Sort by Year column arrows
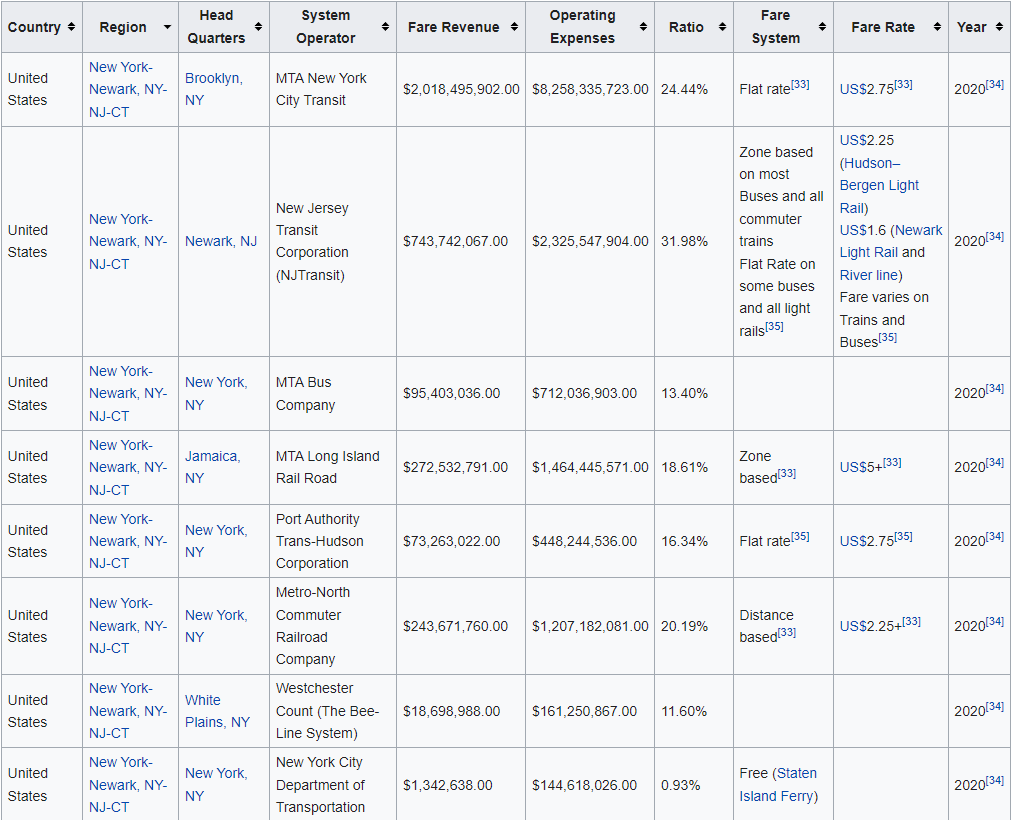Screen dimensions: 1012x820 999,27
